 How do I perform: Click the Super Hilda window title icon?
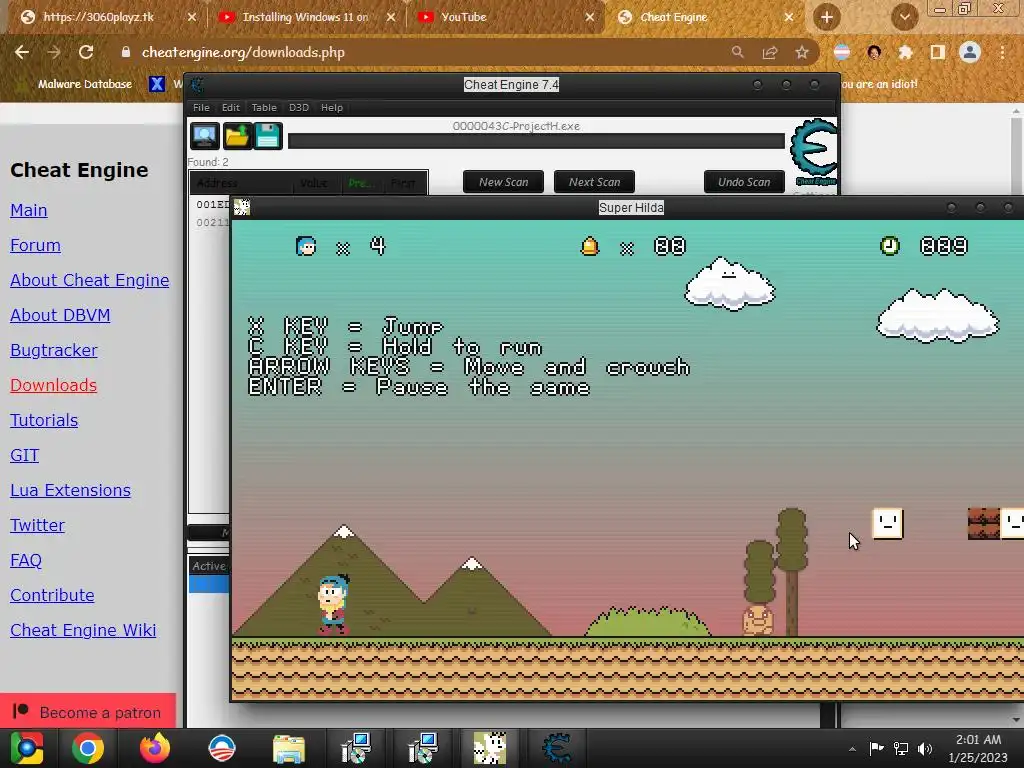[242, 208]
